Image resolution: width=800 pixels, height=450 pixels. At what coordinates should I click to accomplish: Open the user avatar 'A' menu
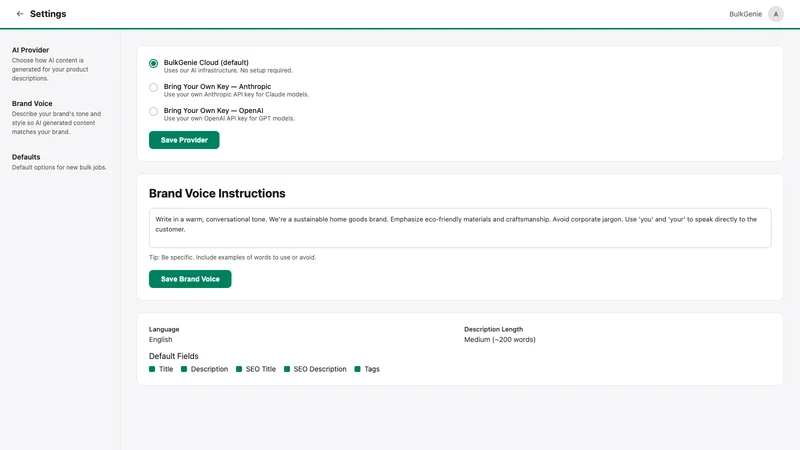(x=776, y=14)
